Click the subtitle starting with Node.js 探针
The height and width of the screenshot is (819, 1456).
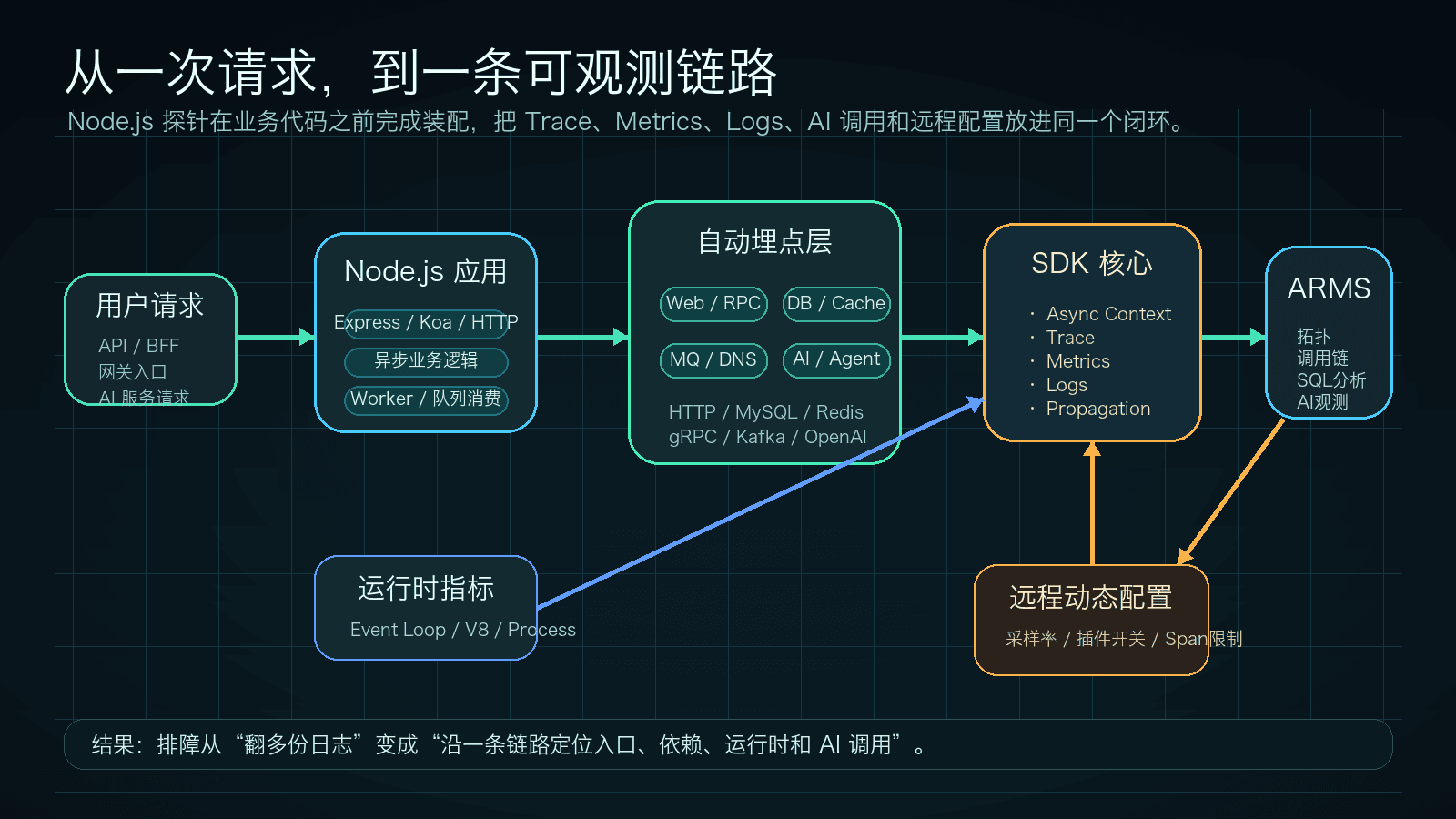[626, 122]
